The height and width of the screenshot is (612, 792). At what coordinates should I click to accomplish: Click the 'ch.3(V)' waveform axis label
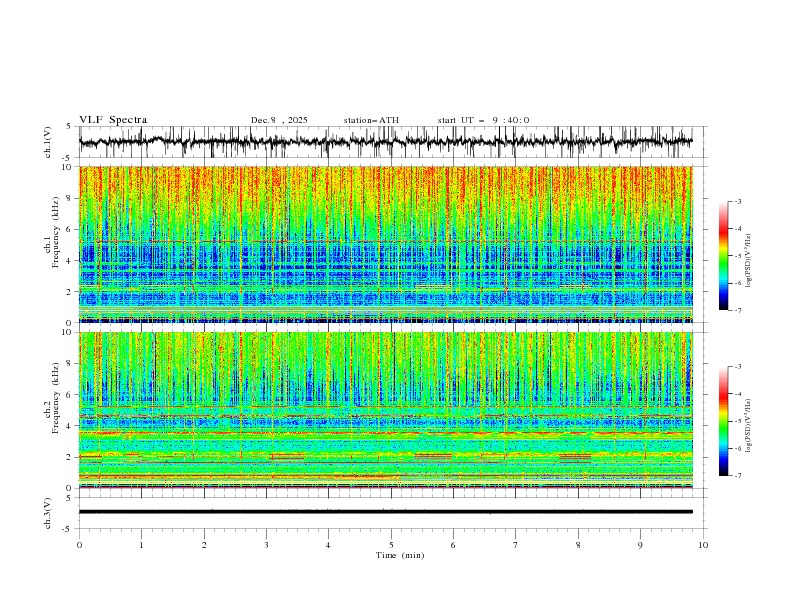click(48, 513)
